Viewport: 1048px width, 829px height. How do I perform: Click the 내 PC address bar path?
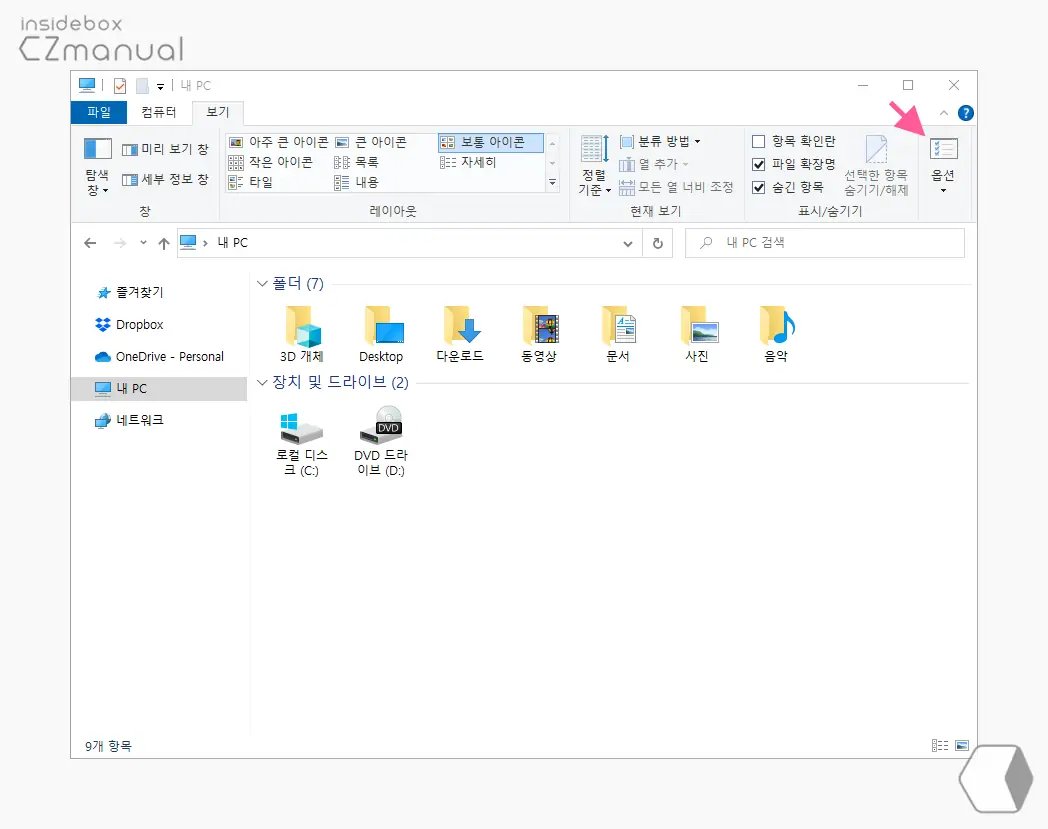coord(233,243)
